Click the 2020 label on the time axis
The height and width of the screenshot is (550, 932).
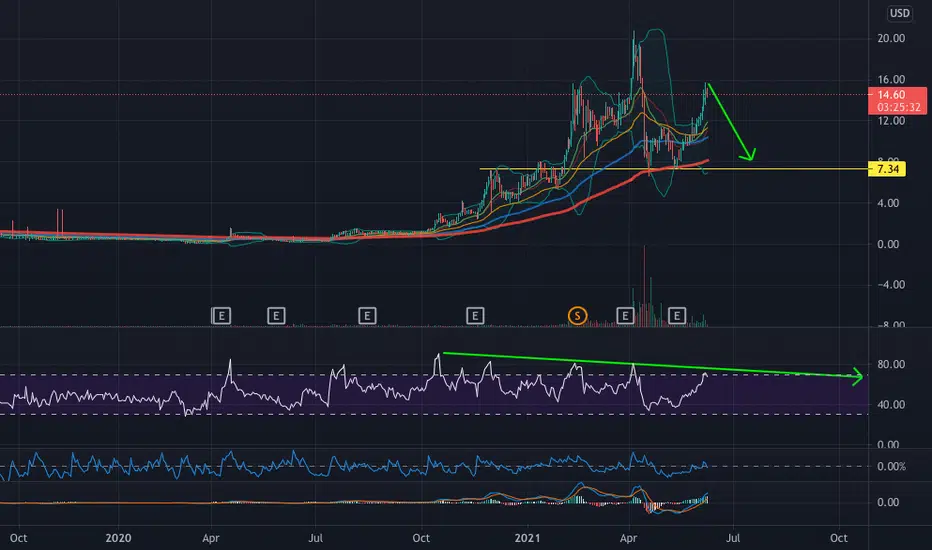(x=118, y=538)
